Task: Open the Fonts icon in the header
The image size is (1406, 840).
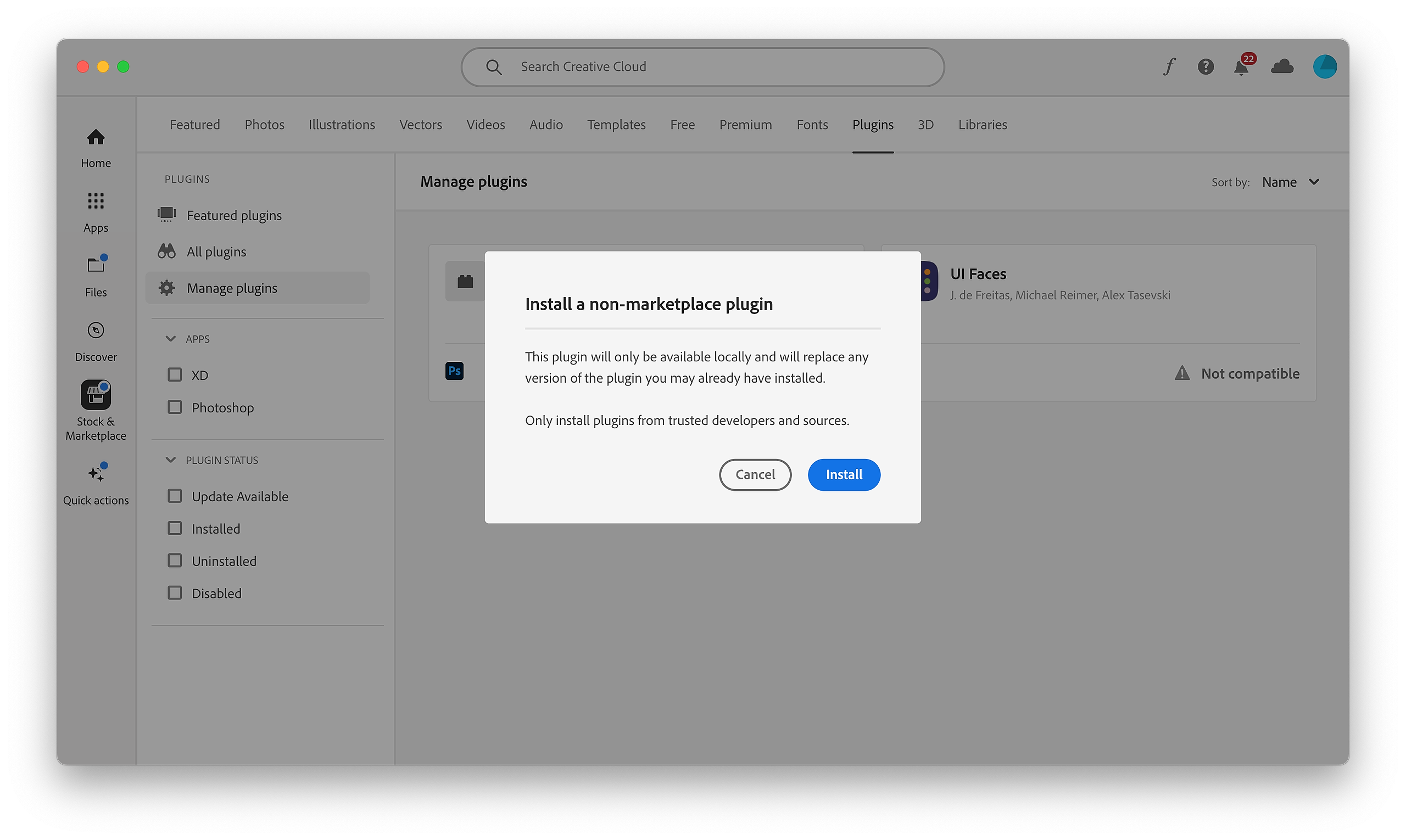Action: pyautogui.click(x=1169, y=67)
